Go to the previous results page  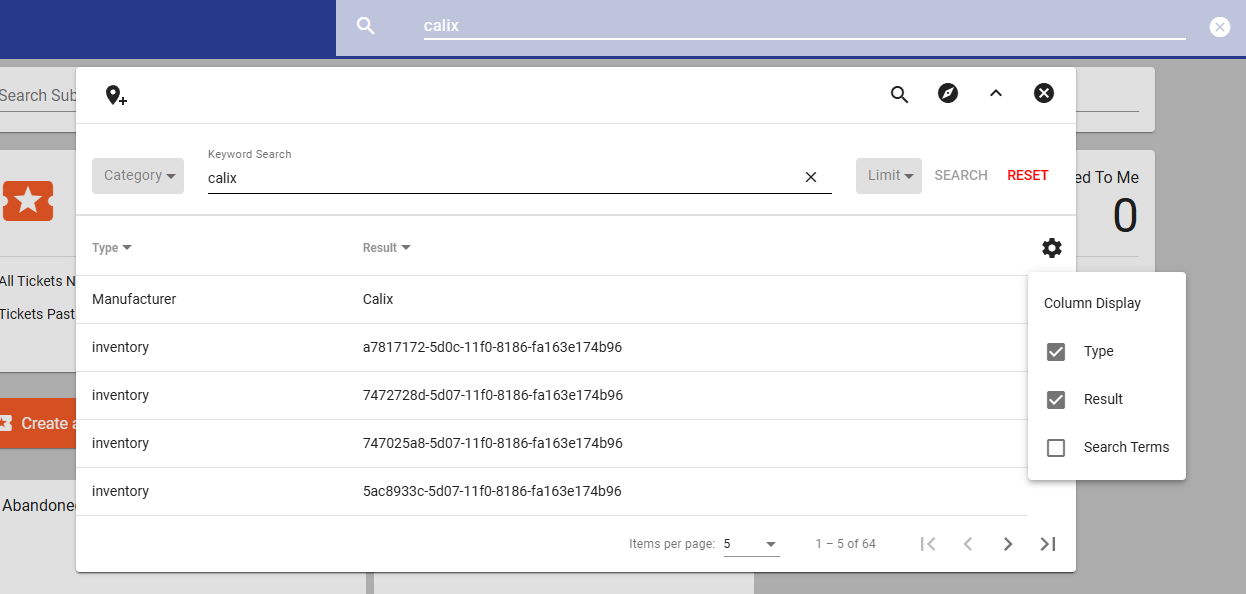[x=968, y=544]
